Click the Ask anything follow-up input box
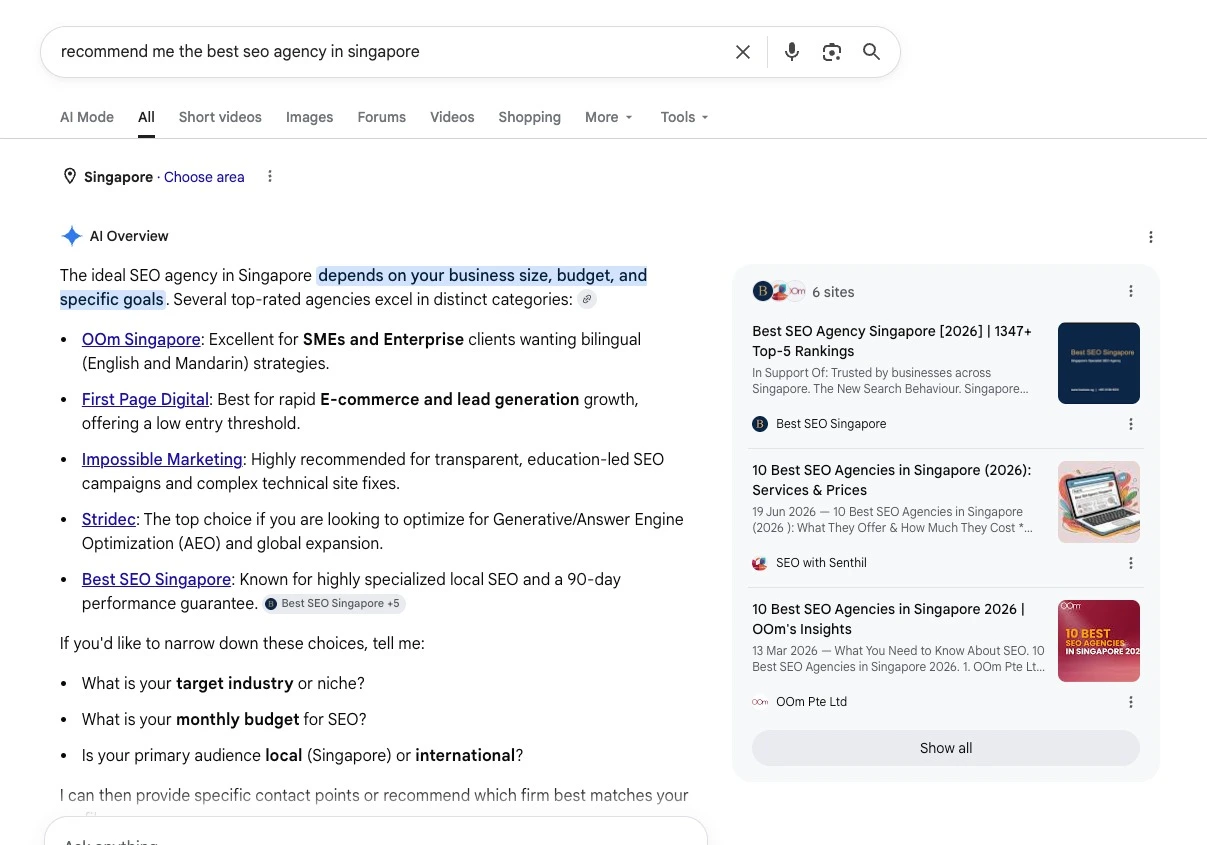The image size is (1207, 845). pyautogui.click(x=376, y=832)
